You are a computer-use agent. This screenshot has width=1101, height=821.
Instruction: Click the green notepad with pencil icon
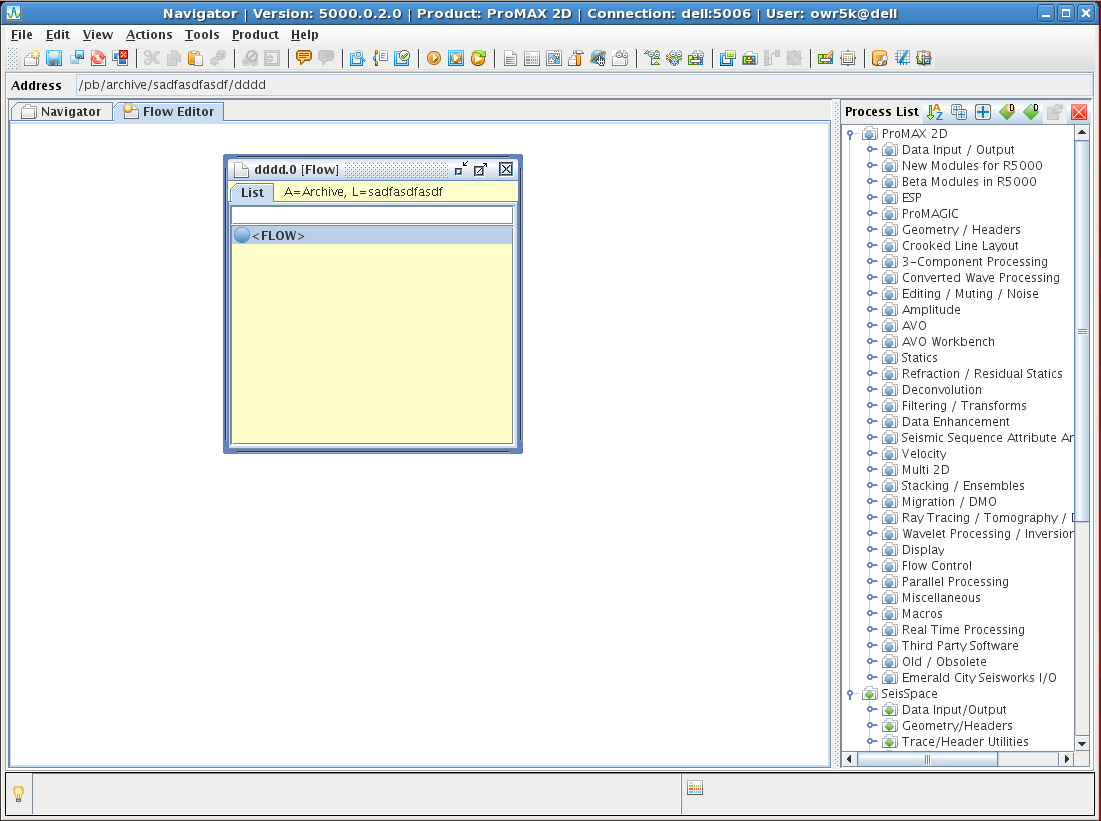point(826,58)
